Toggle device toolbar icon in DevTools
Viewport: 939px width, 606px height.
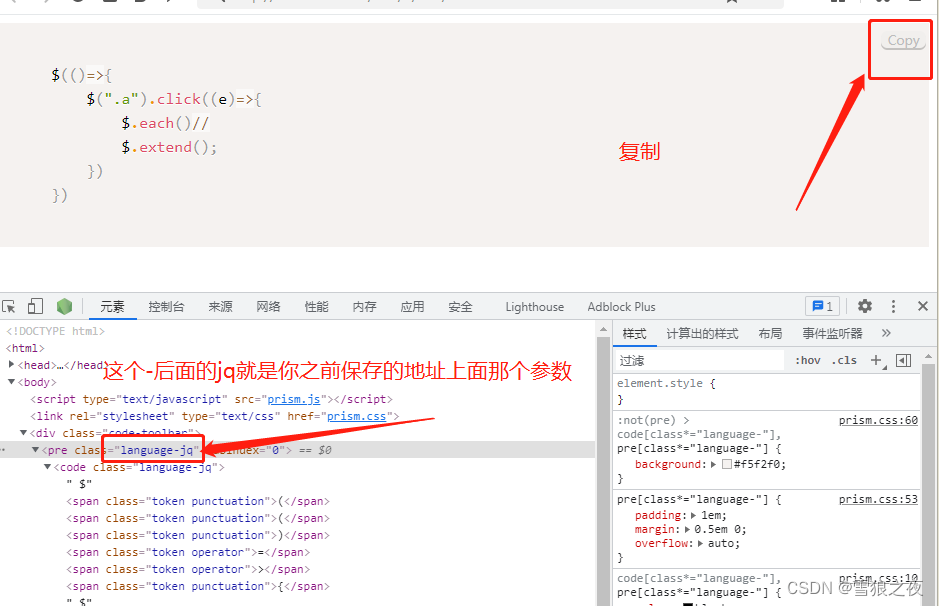point(35,307)
